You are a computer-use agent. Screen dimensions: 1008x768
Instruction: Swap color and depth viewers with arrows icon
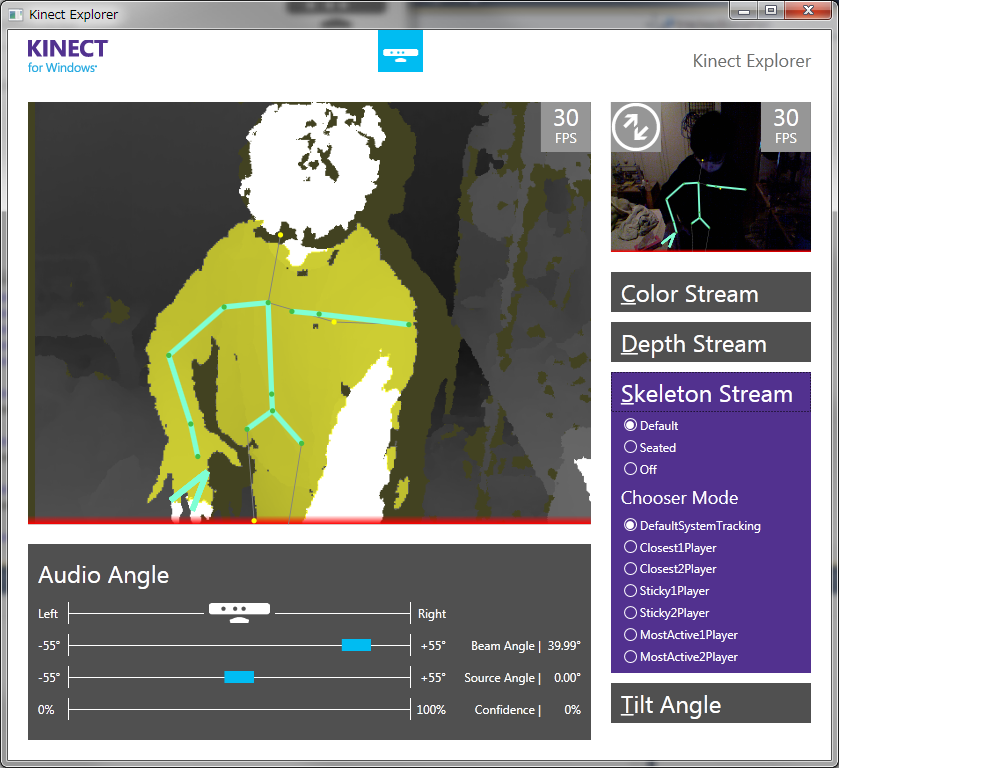click(x=636, y=127)
